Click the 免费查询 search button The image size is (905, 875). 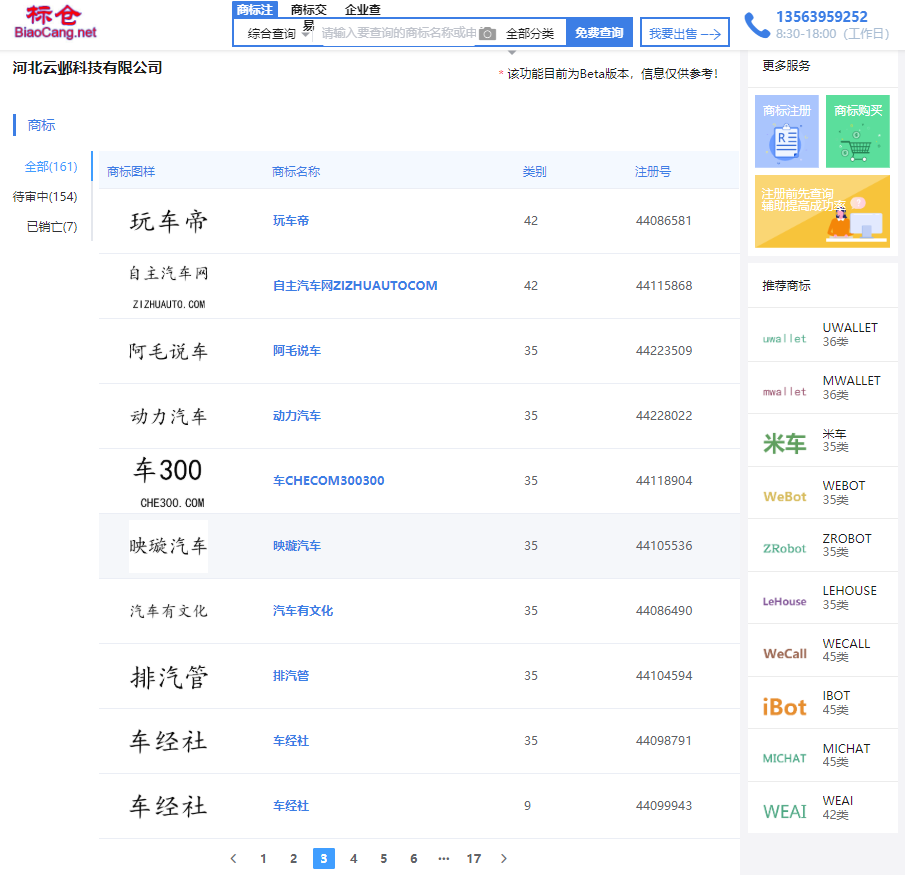coord(599,32)
